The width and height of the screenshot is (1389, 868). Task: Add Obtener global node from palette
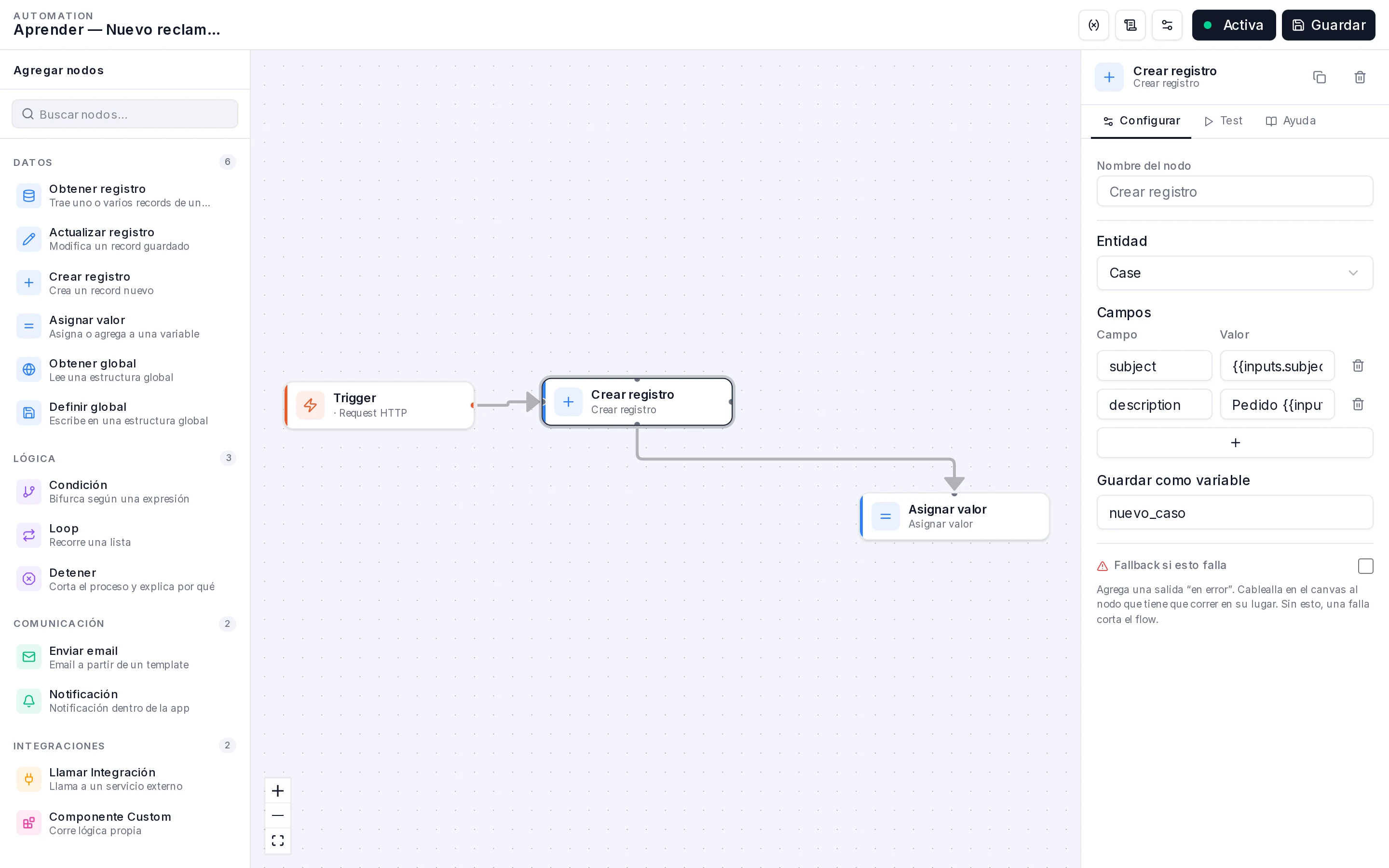[x=125, y=370]
